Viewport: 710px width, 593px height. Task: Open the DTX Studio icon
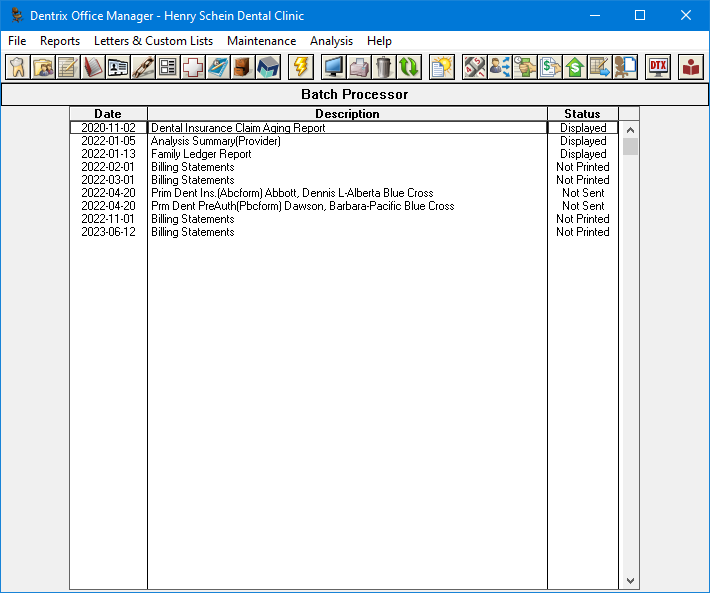click(x=657, y=67)
